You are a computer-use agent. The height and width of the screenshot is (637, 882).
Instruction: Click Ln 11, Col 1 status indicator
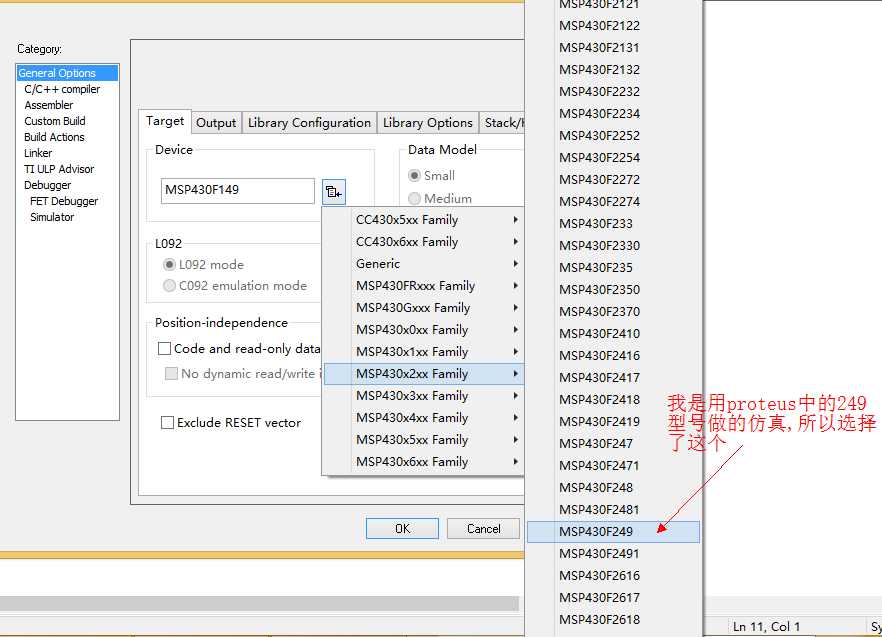(766, 626)
